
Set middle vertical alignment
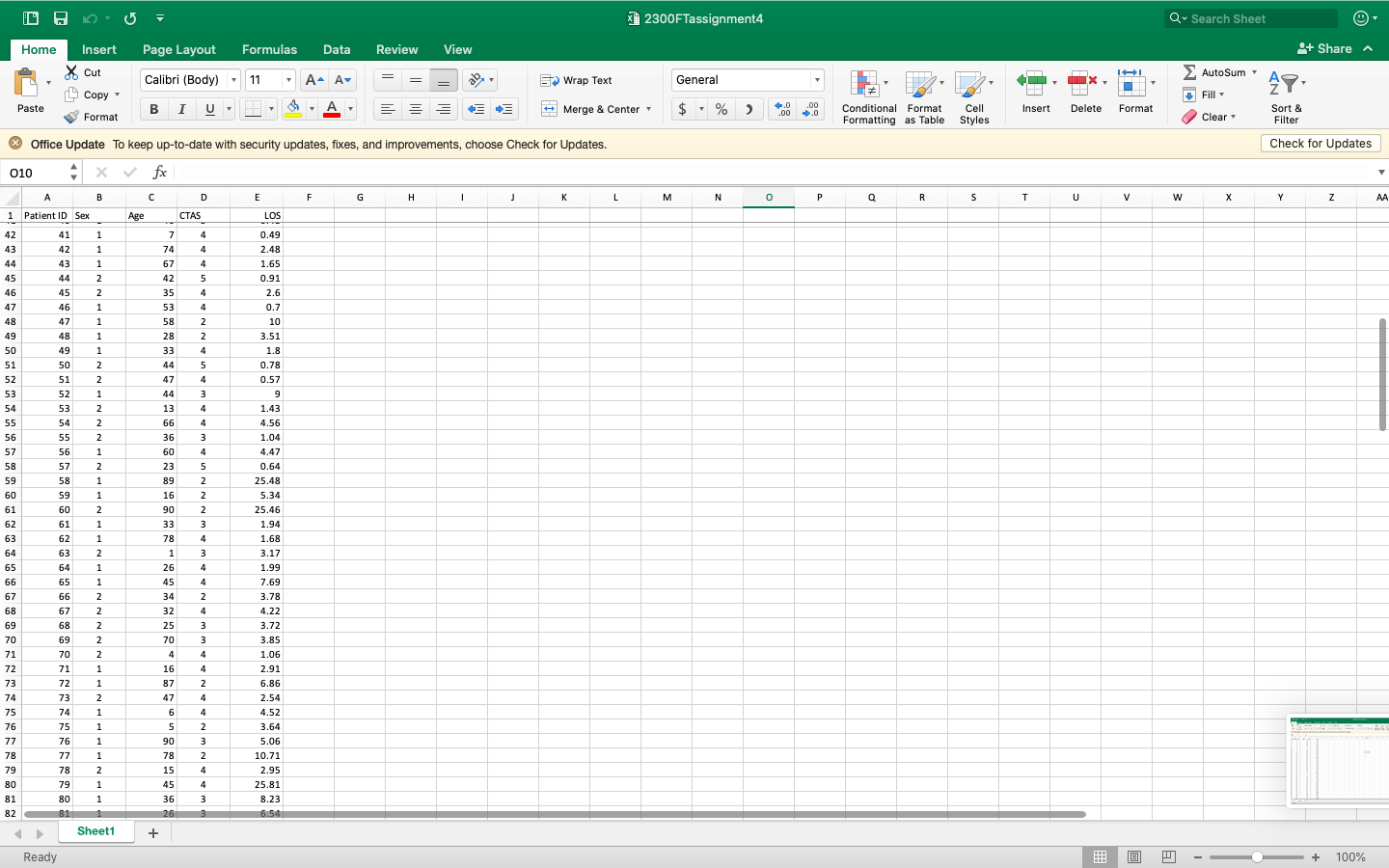pos(416,80)
